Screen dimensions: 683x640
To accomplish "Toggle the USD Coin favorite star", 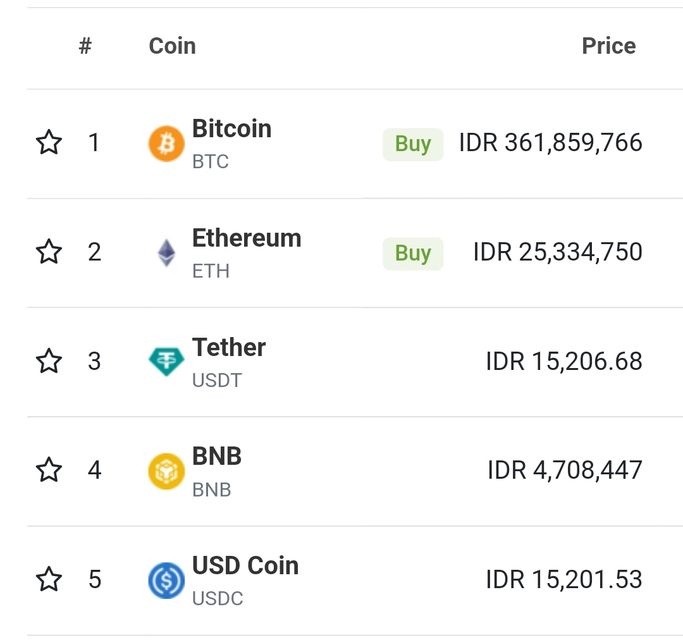I will pyautogui.click(x=49, y=579).
